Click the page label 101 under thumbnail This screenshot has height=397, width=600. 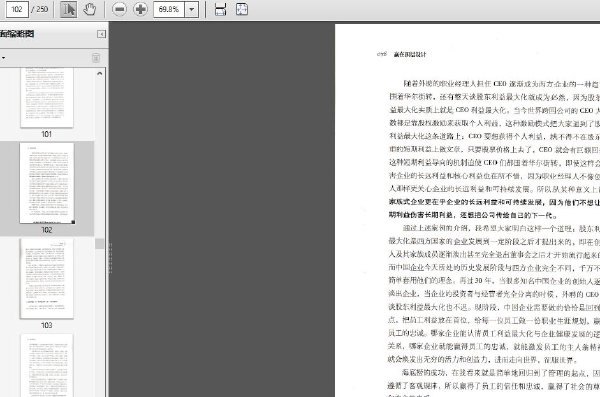point(46,134)
